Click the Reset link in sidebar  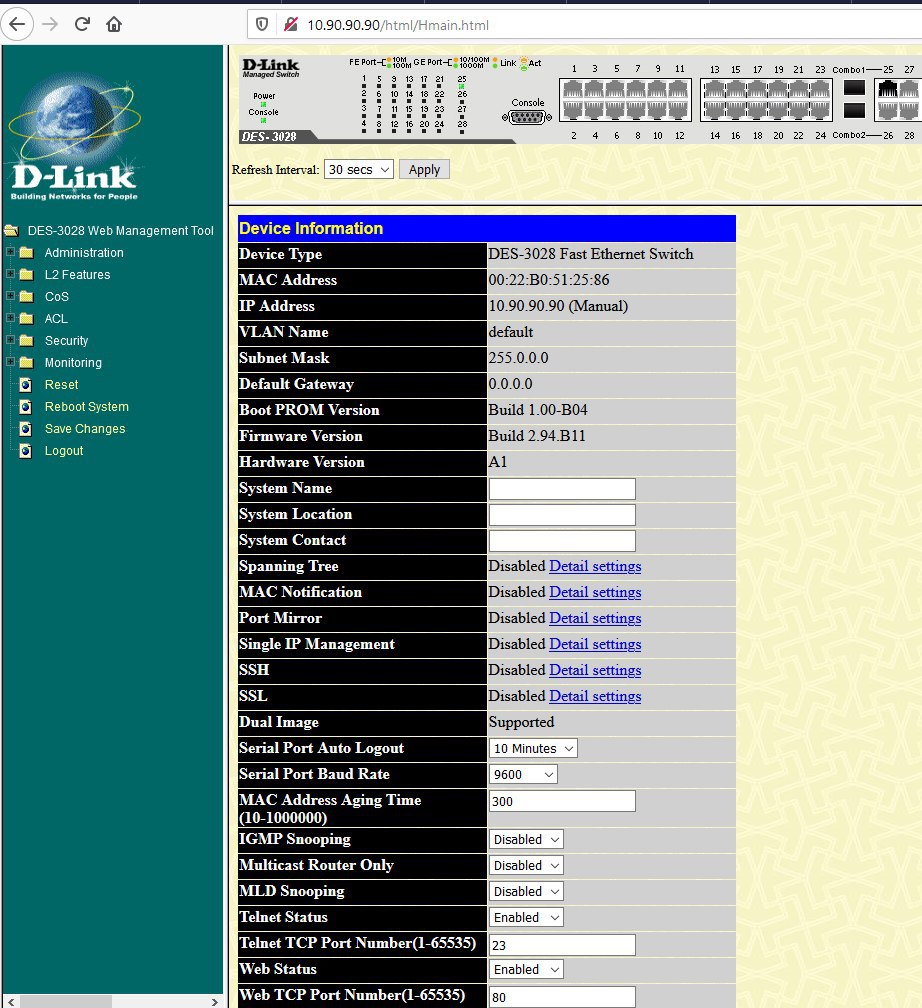tap(62, 384)
